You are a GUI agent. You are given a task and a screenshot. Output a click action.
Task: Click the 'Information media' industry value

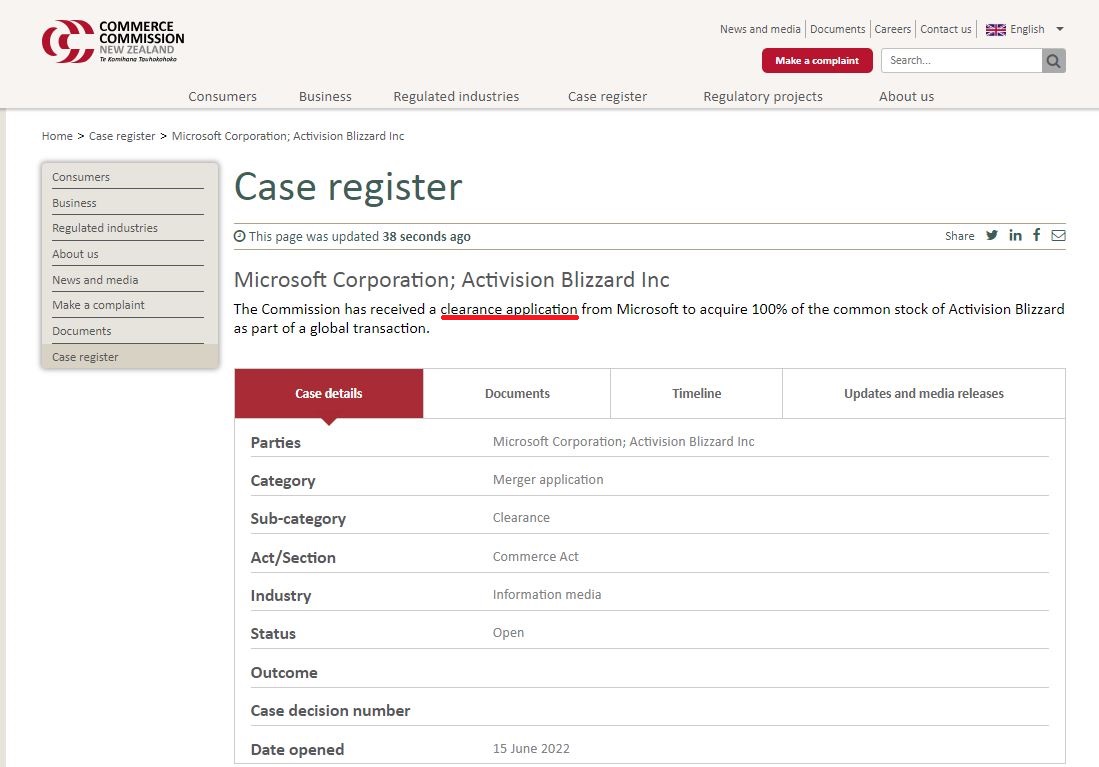pyautogui.click(x=547, y=595)
